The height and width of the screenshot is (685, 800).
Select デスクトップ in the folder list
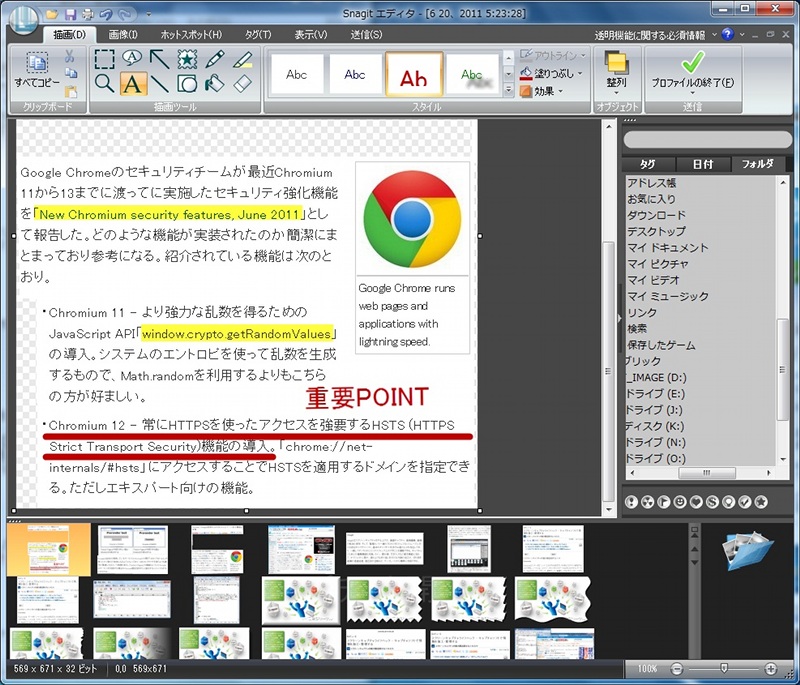657,231
